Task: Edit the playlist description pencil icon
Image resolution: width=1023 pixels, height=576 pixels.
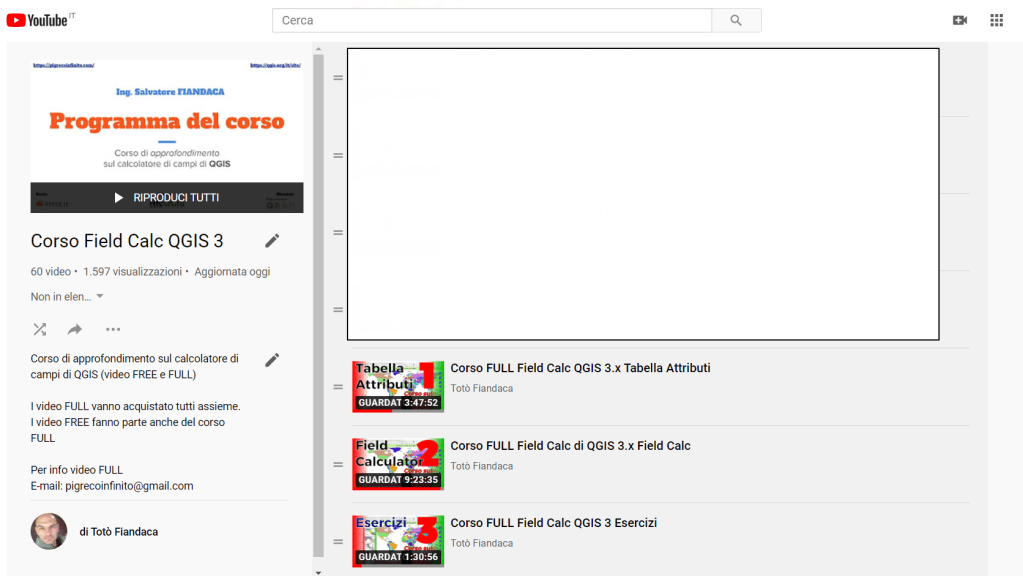Action: tap(272, 360)
